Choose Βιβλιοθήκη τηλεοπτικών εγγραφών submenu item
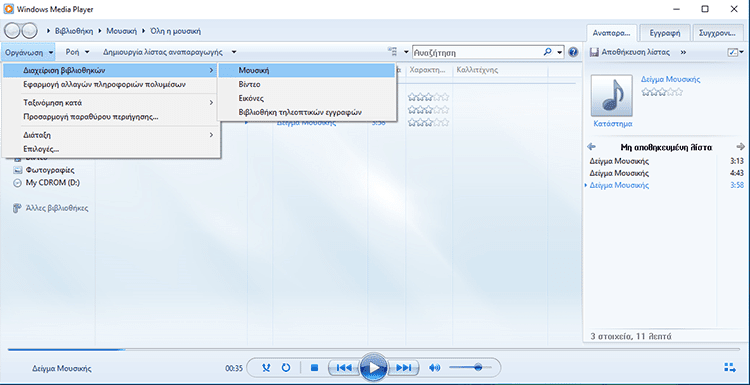The image size is (750, 385). point(307,112)
